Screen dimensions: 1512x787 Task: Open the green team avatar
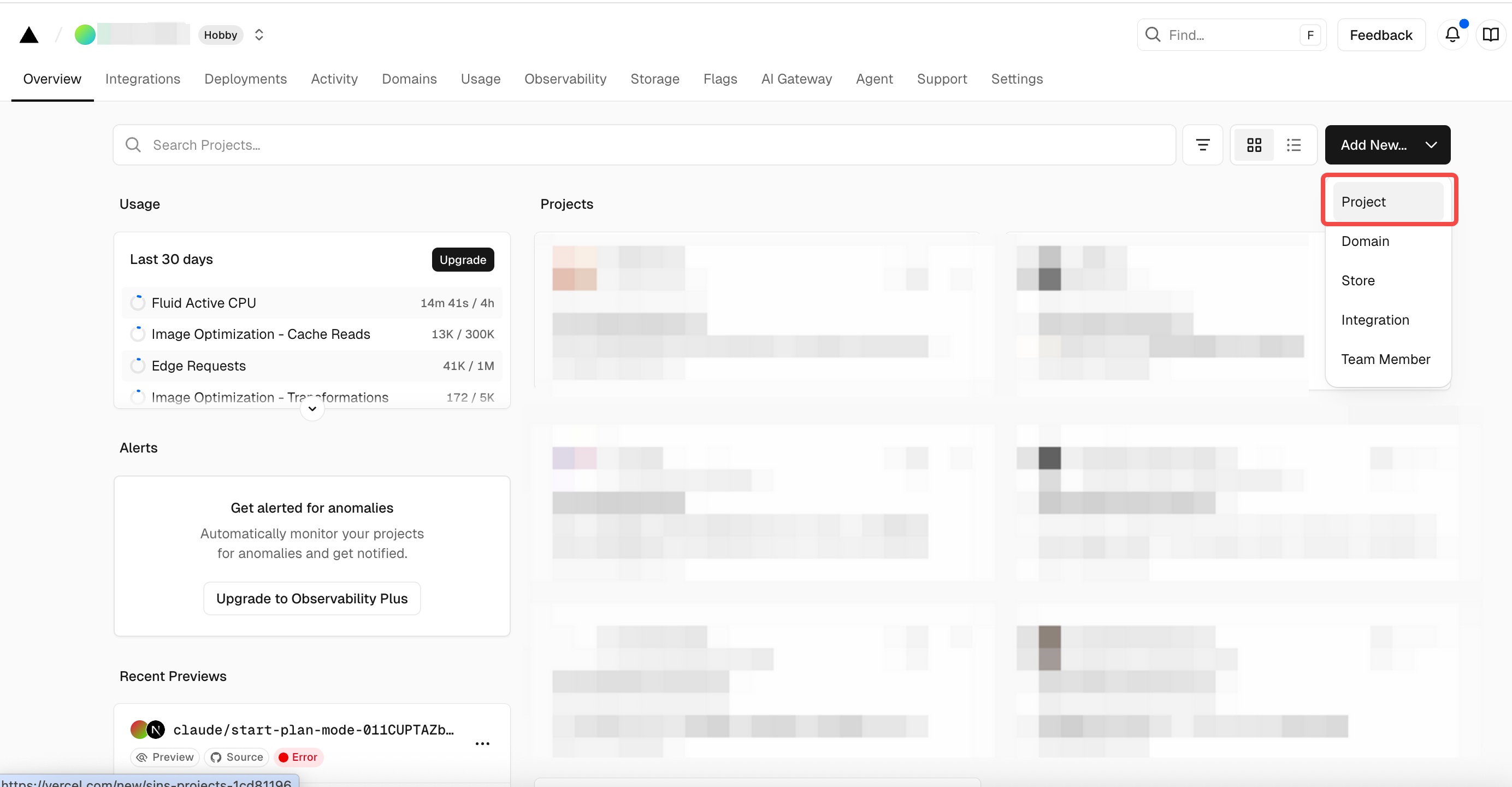point(85,34)
